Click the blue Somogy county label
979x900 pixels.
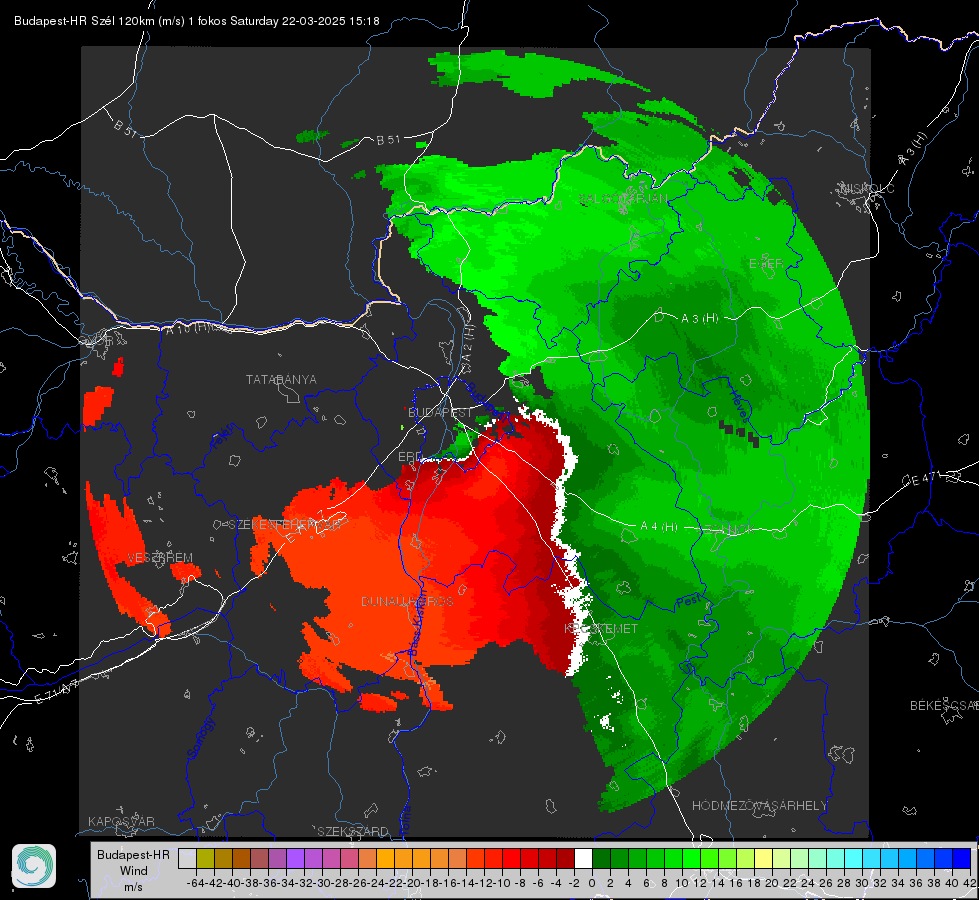tap(200, 738)
